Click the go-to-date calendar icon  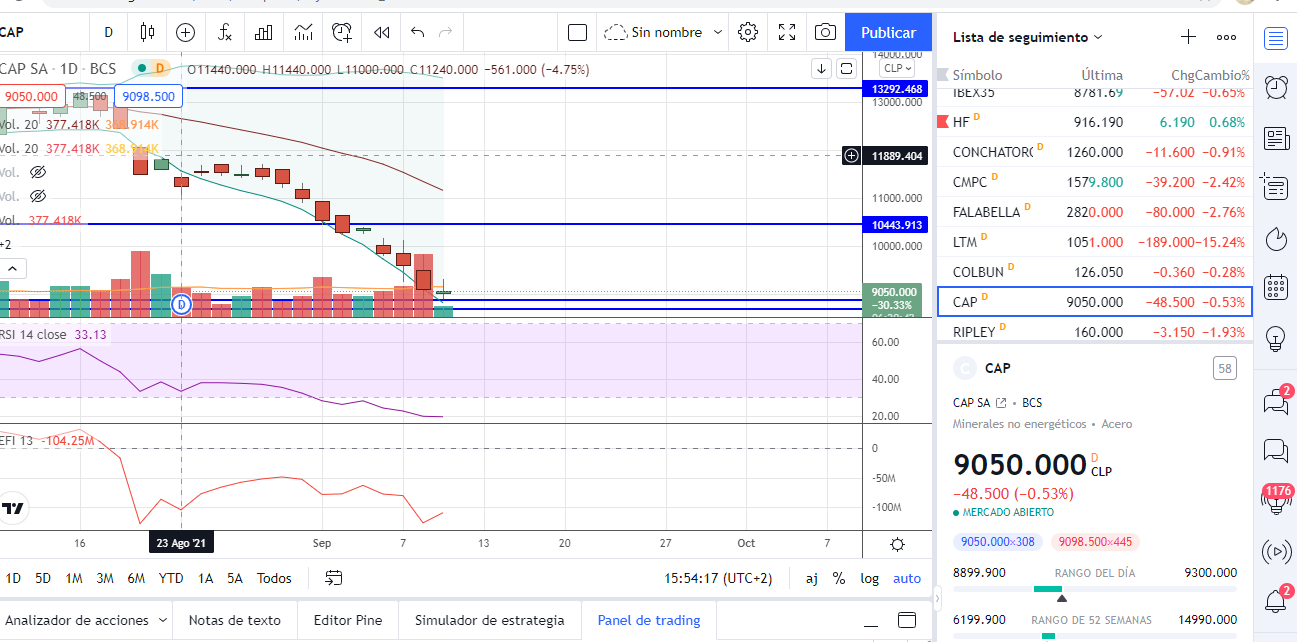tap(334, 578)
